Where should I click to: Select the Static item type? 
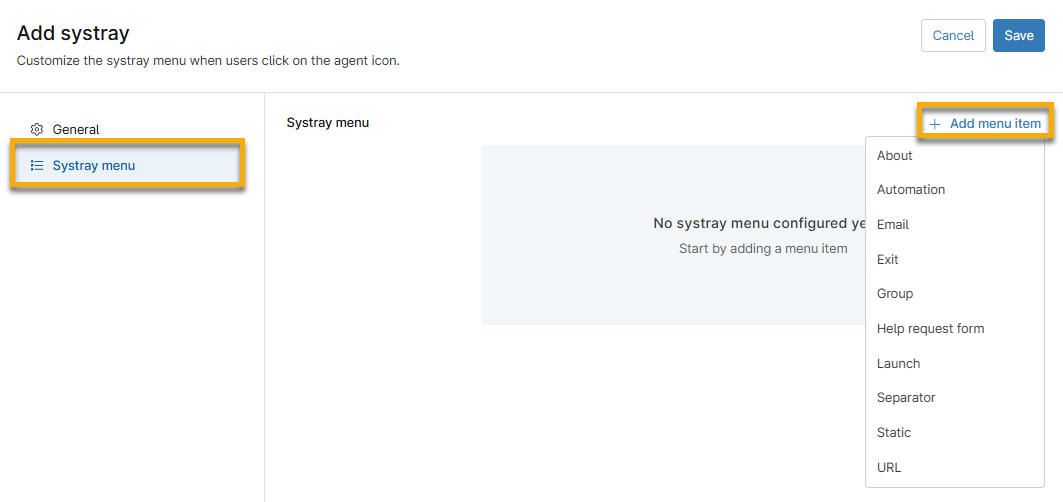coord(893,433)
